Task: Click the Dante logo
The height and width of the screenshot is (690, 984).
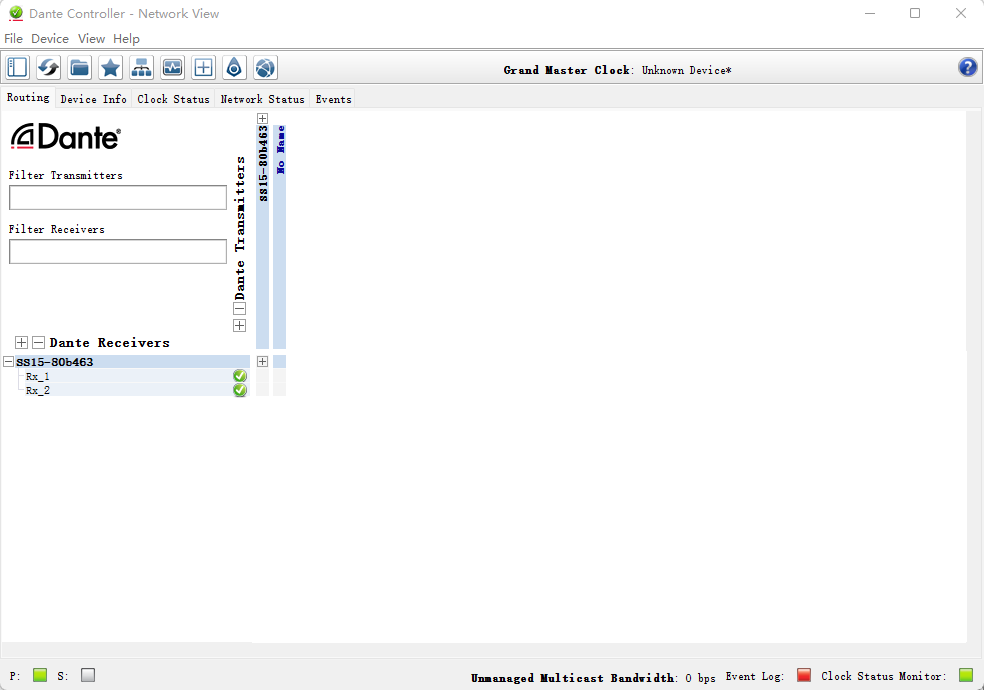Action: 65,137
